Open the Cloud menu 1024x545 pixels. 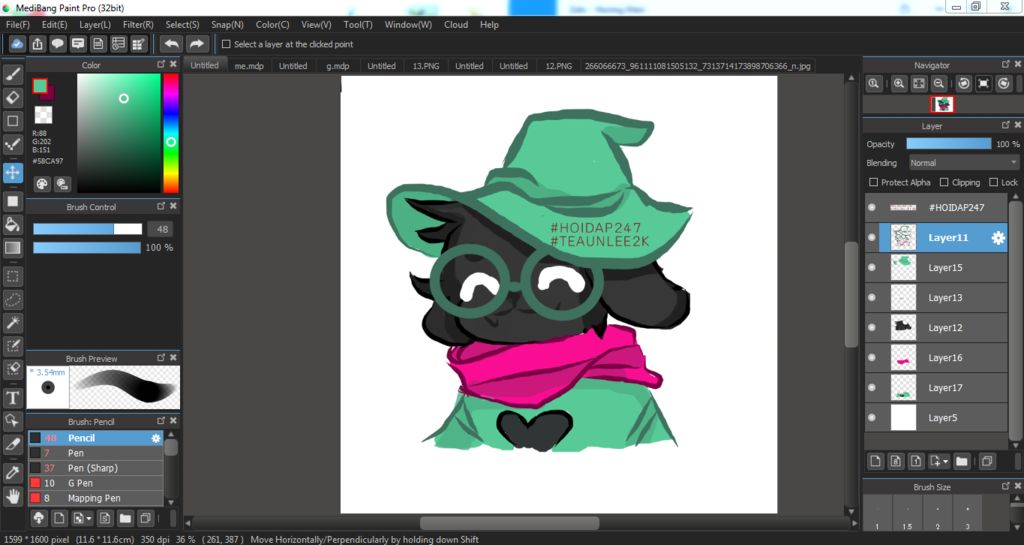click(x=456, y=25)
